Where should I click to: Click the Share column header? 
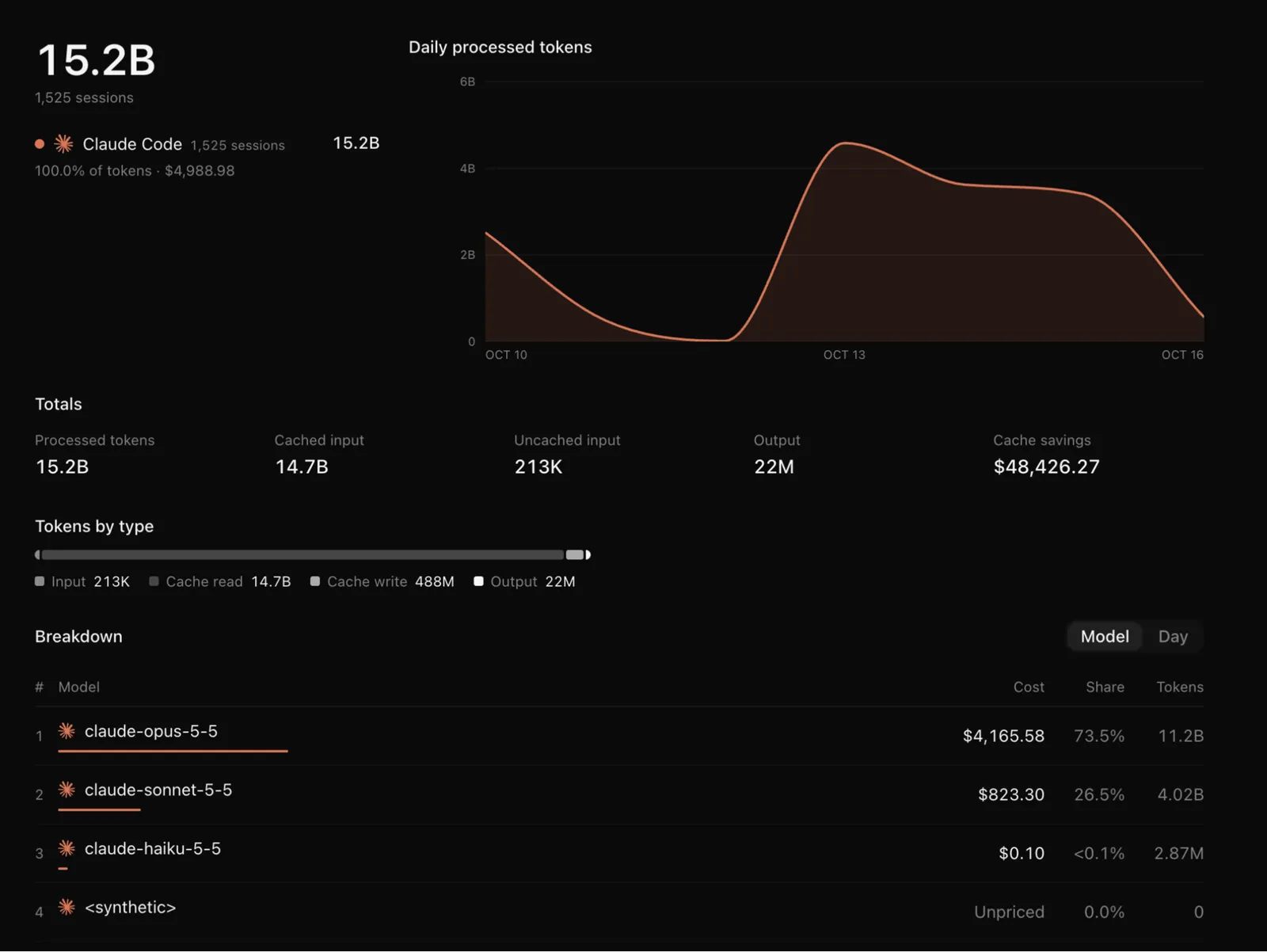coord(1105,687)
